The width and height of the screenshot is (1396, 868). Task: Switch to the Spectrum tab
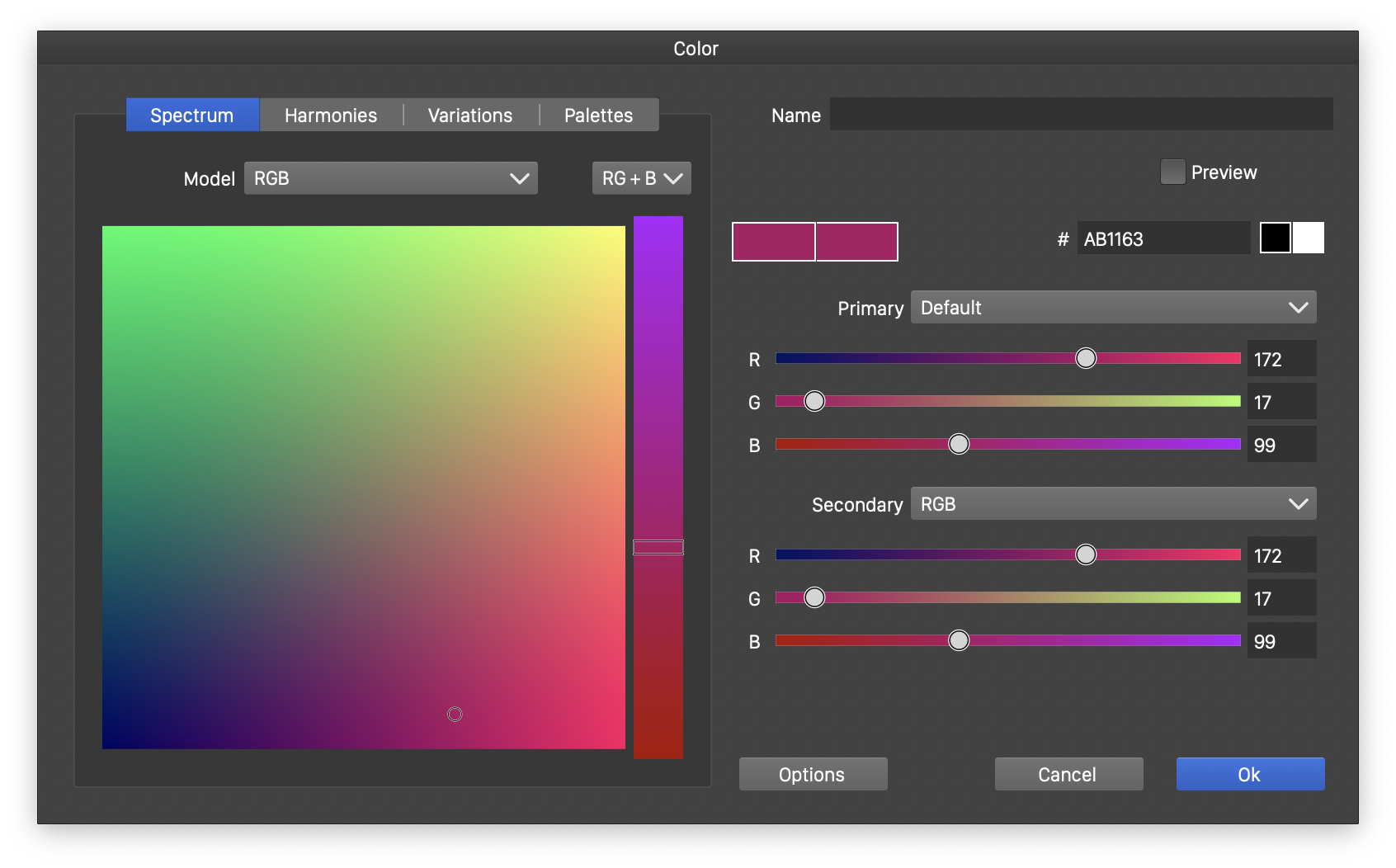coord(192,115)
